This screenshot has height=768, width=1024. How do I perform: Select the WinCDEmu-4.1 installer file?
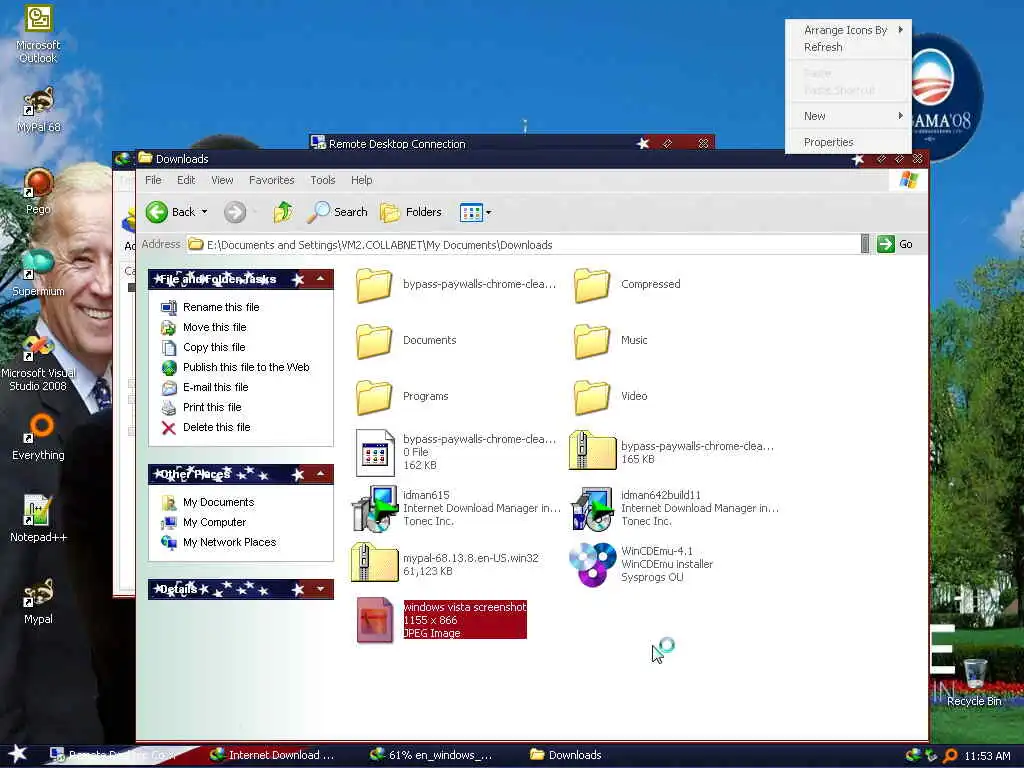pyautogui.click(x=641, y=564)
